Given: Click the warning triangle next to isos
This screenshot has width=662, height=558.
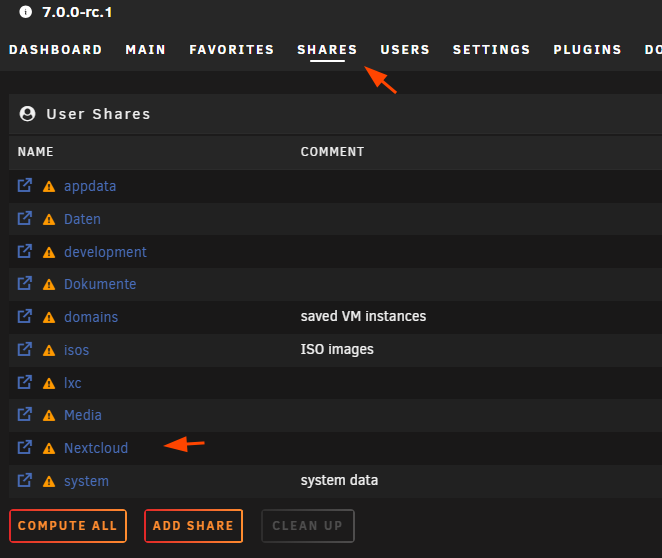Looking at the screenshot, I should tap(49, 350).
